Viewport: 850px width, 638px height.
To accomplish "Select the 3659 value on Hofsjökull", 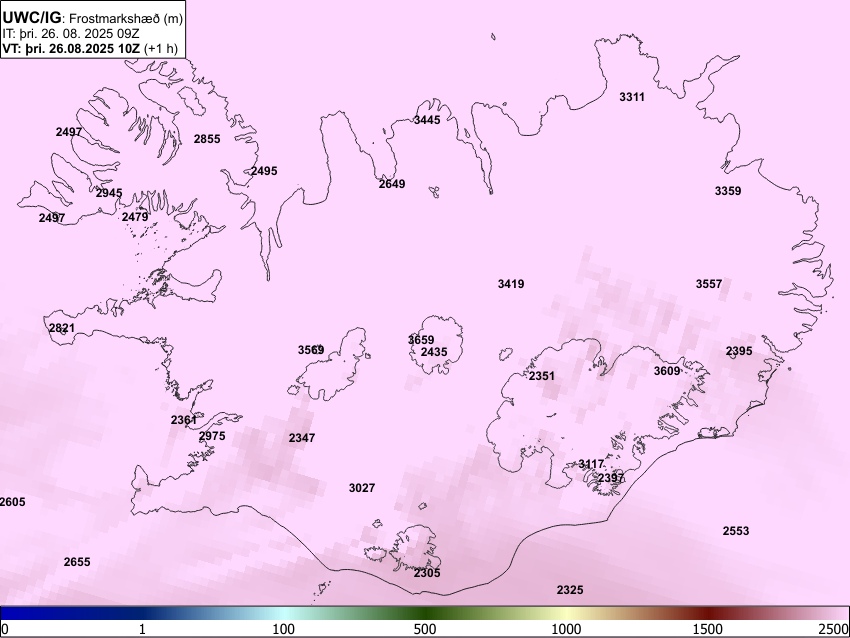I will point(421,340).
